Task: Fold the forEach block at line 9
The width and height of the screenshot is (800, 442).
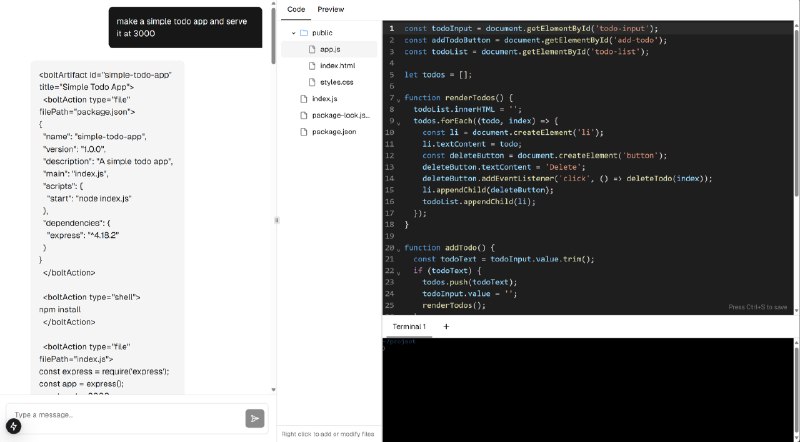Action: pyautogui.click(x=398, y=122)
